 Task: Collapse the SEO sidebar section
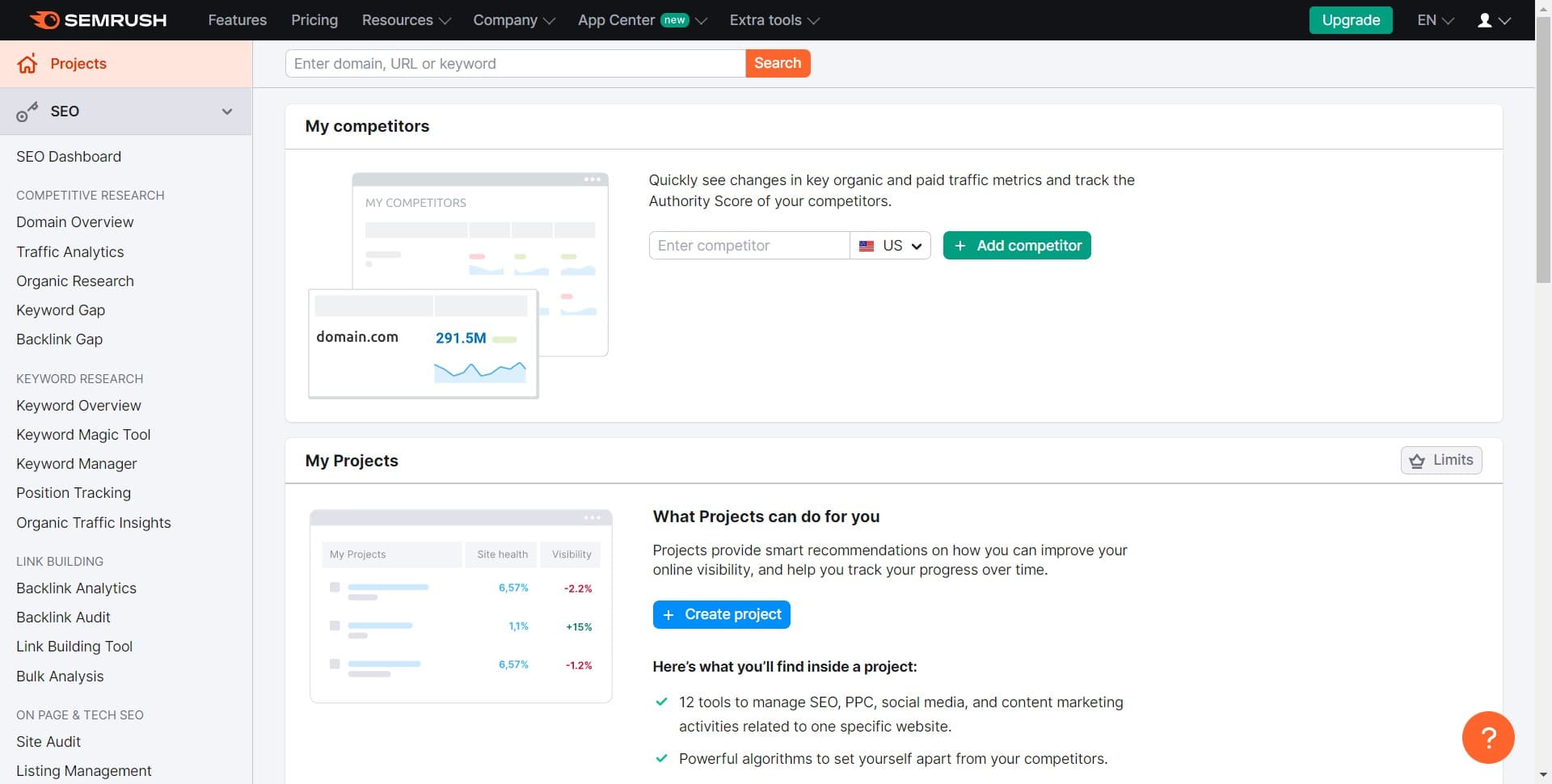click(x=227, y=112)
